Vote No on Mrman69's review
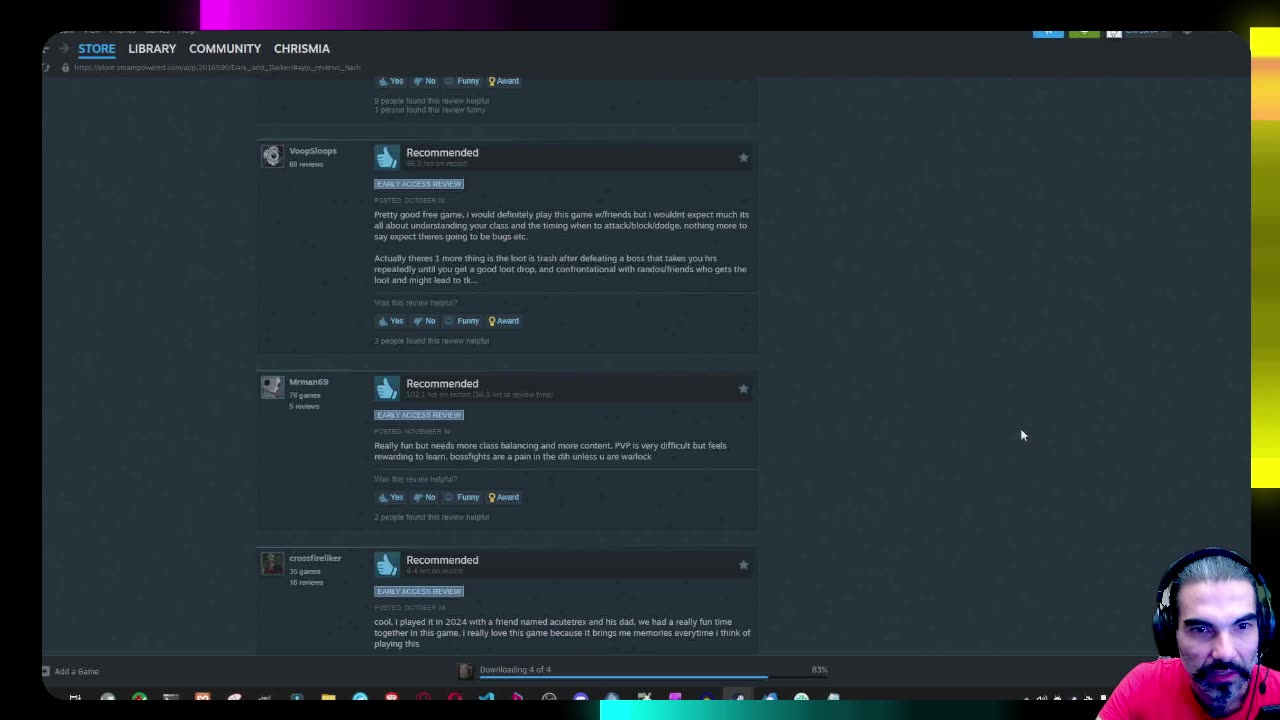Image resolution: width=1280 pixels, height=720 pixels. 424,497
